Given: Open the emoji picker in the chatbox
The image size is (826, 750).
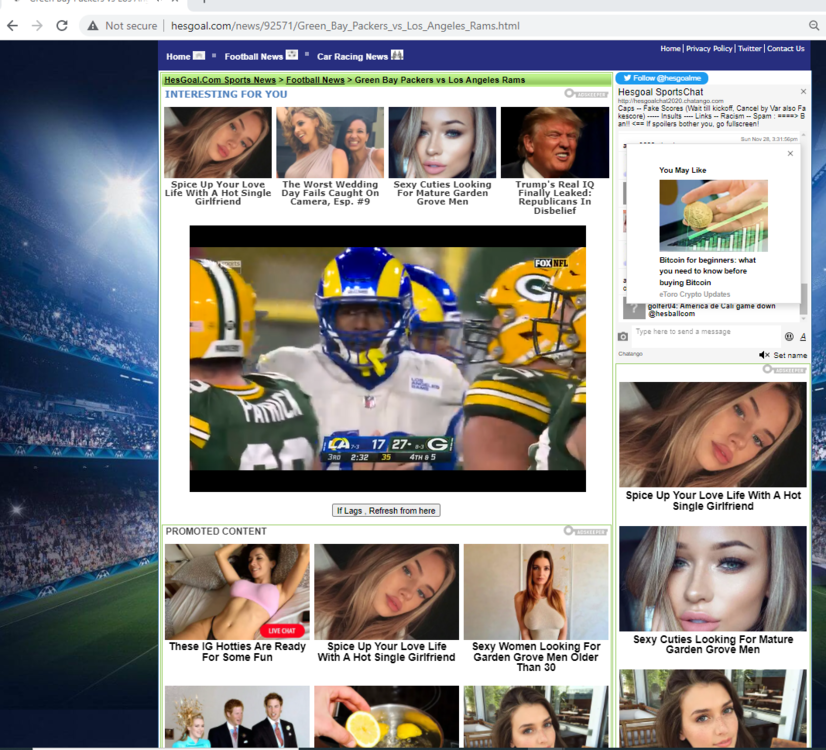Looking at the screenshot, I should click(790, 336).
